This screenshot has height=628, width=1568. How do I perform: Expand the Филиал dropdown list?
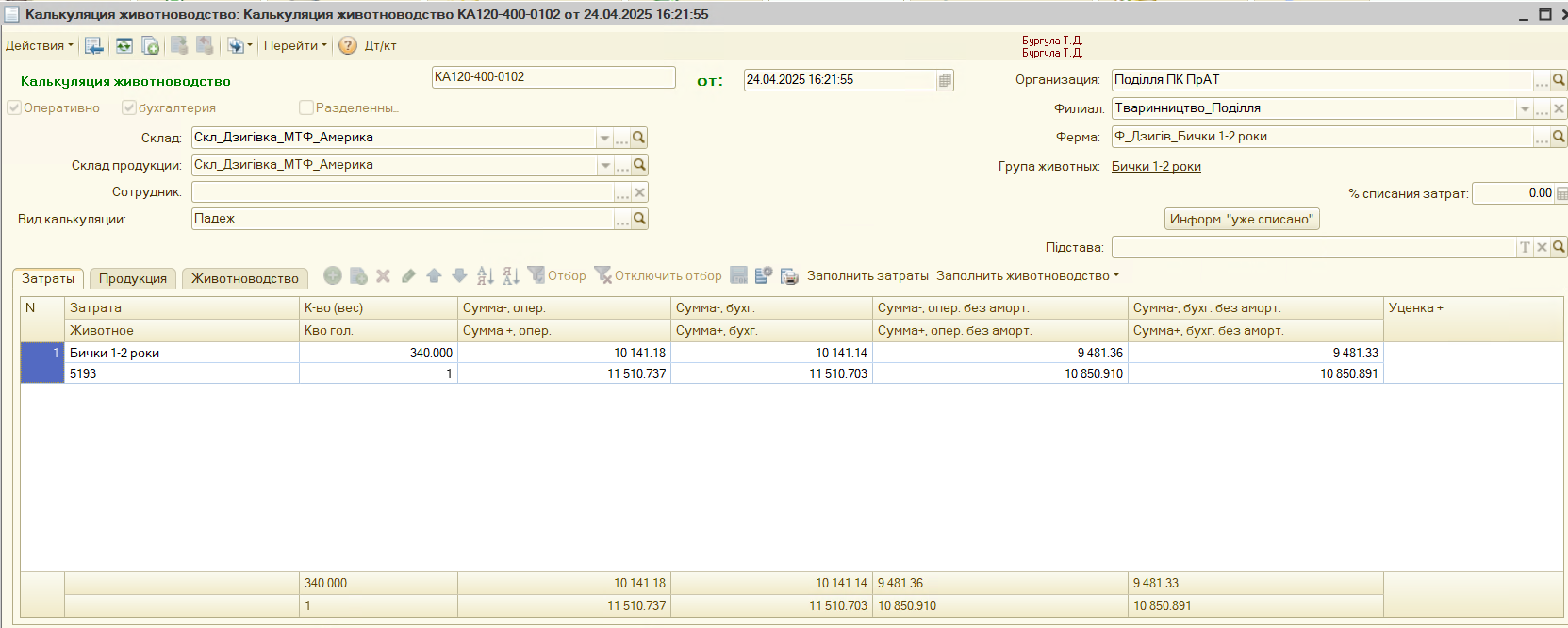(1525, 108)
